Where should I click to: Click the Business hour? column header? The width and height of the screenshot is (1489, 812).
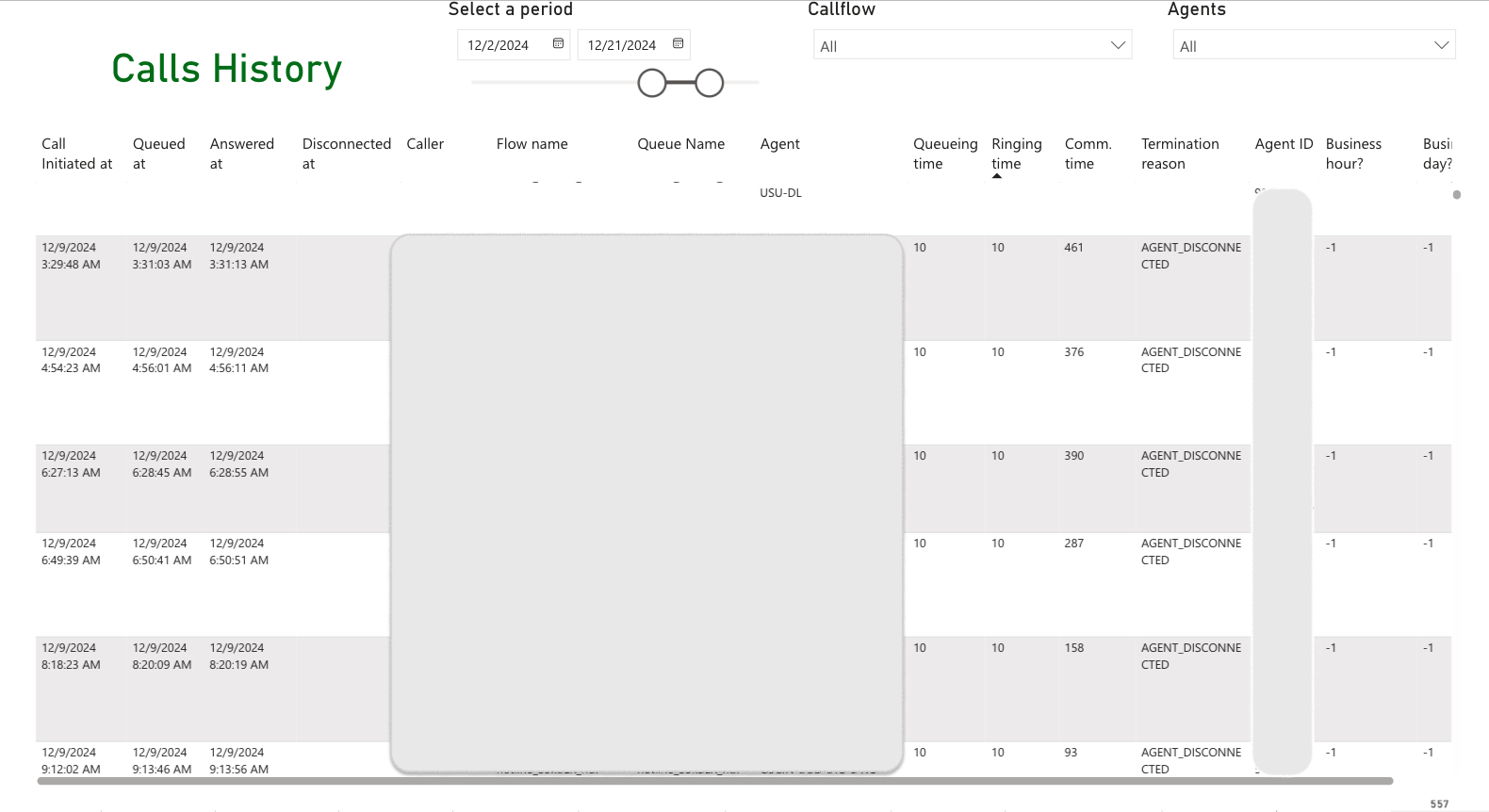(1353, 154)
